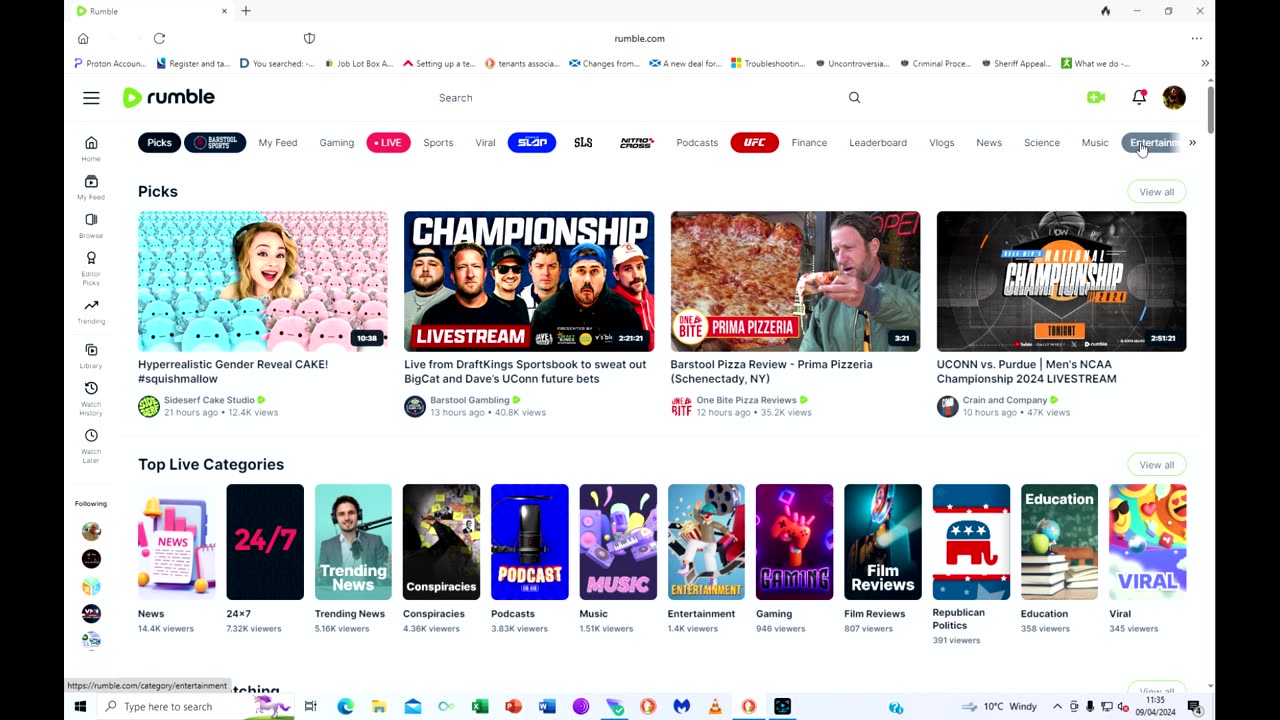
Task: Click the Windows taskbar search box
Action: click(x=198, y=706)
